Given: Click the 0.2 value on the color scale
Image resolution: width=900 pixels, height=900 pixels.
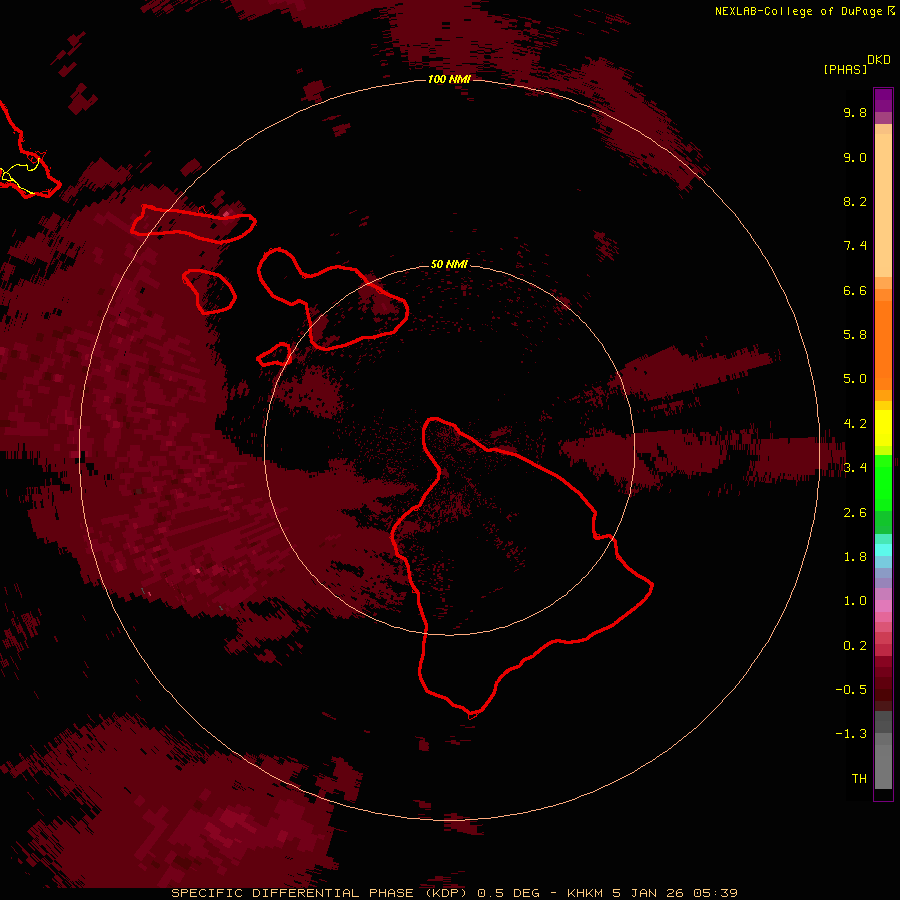Looking at the screenshot, I should click(855, 646).
